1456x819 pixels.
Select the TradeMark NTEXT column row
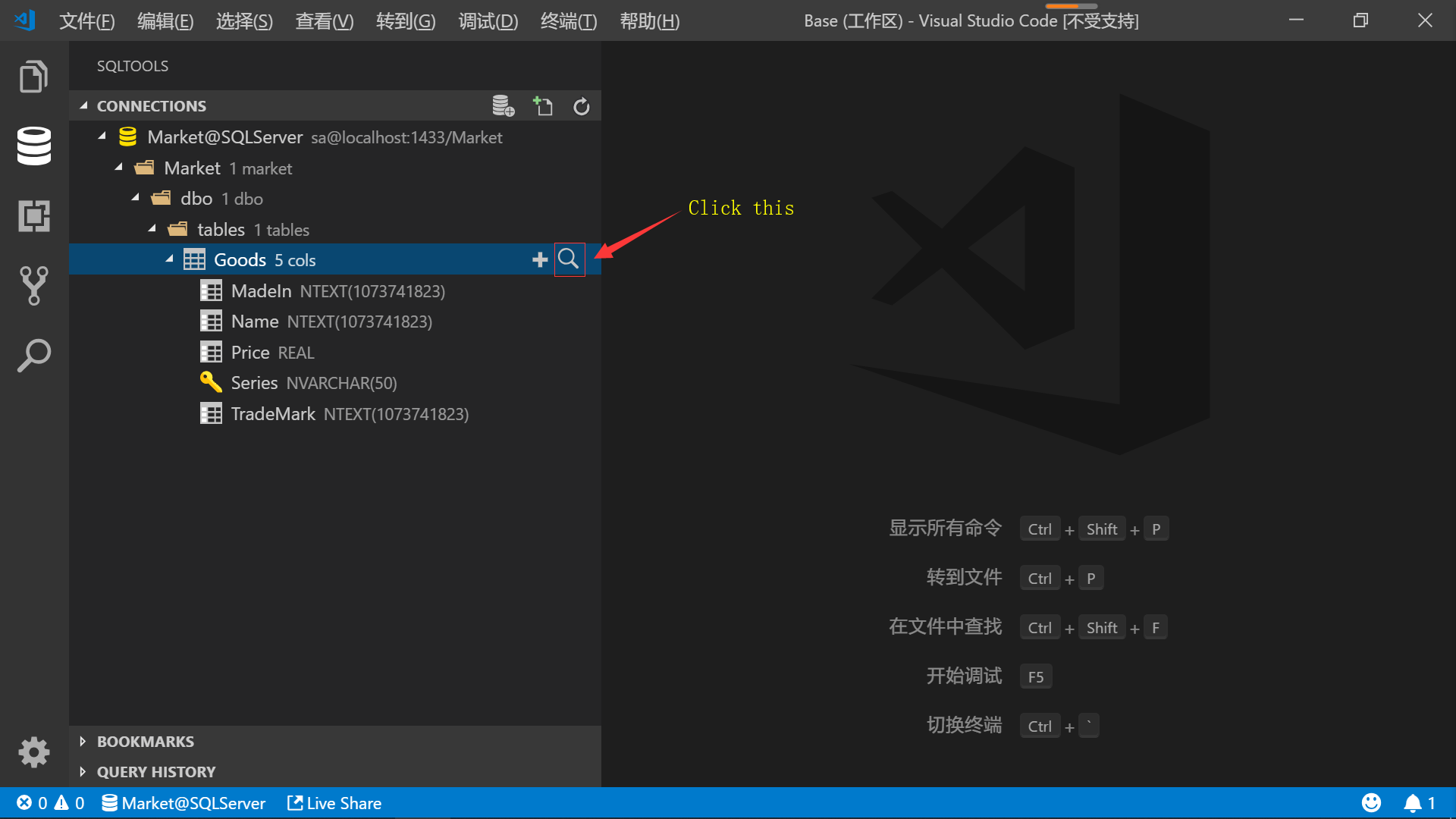335,414
